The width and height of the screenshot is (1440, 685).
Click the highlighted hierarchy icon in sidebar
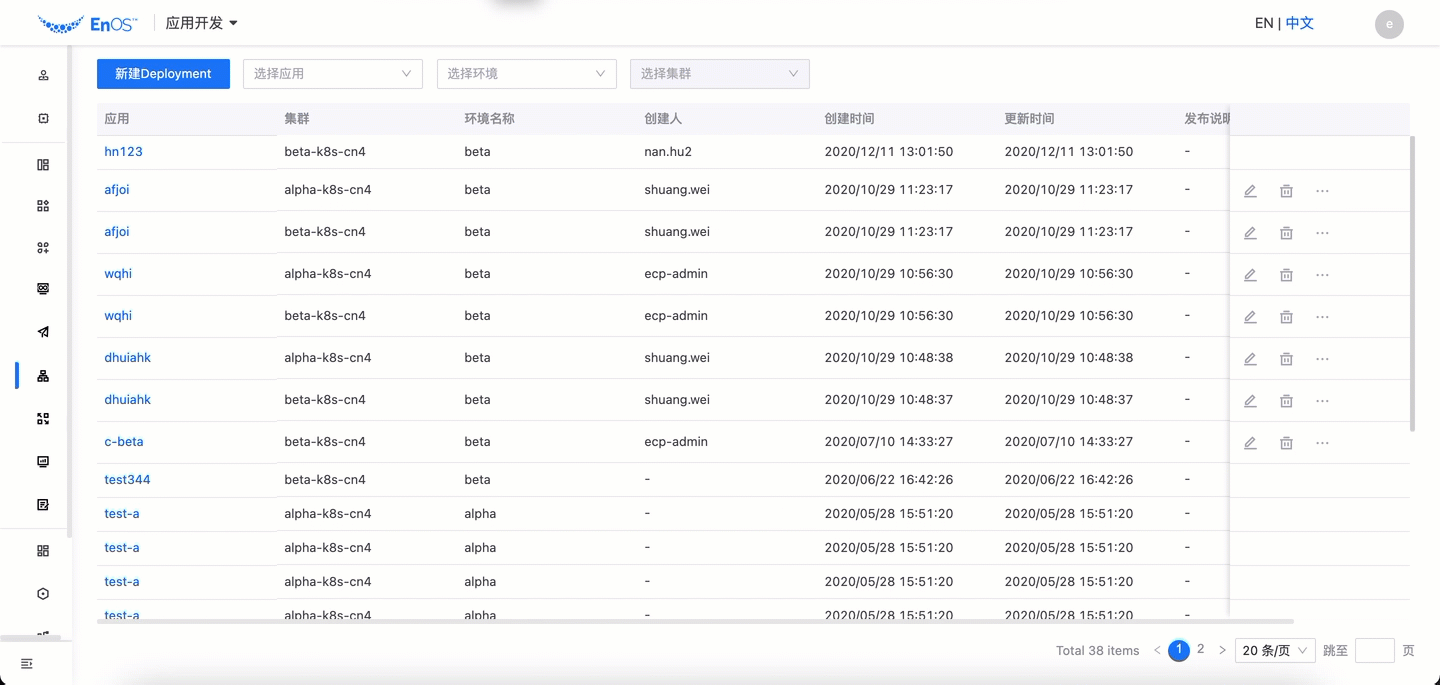[x=43, y=376]
